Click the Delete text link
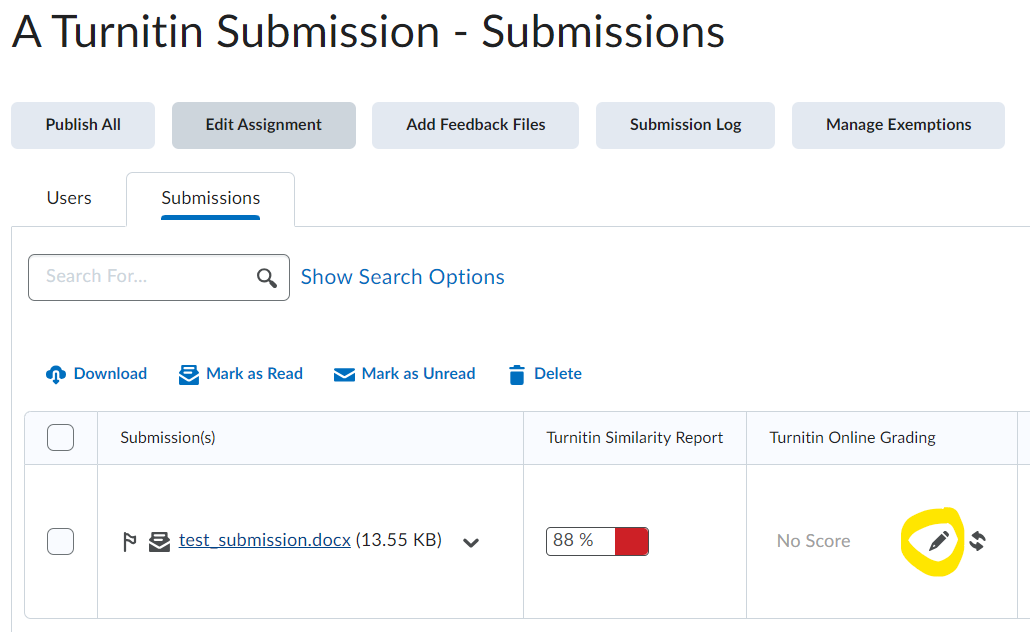The width and height of the screenshot is (1030, 632). (558, 374)
